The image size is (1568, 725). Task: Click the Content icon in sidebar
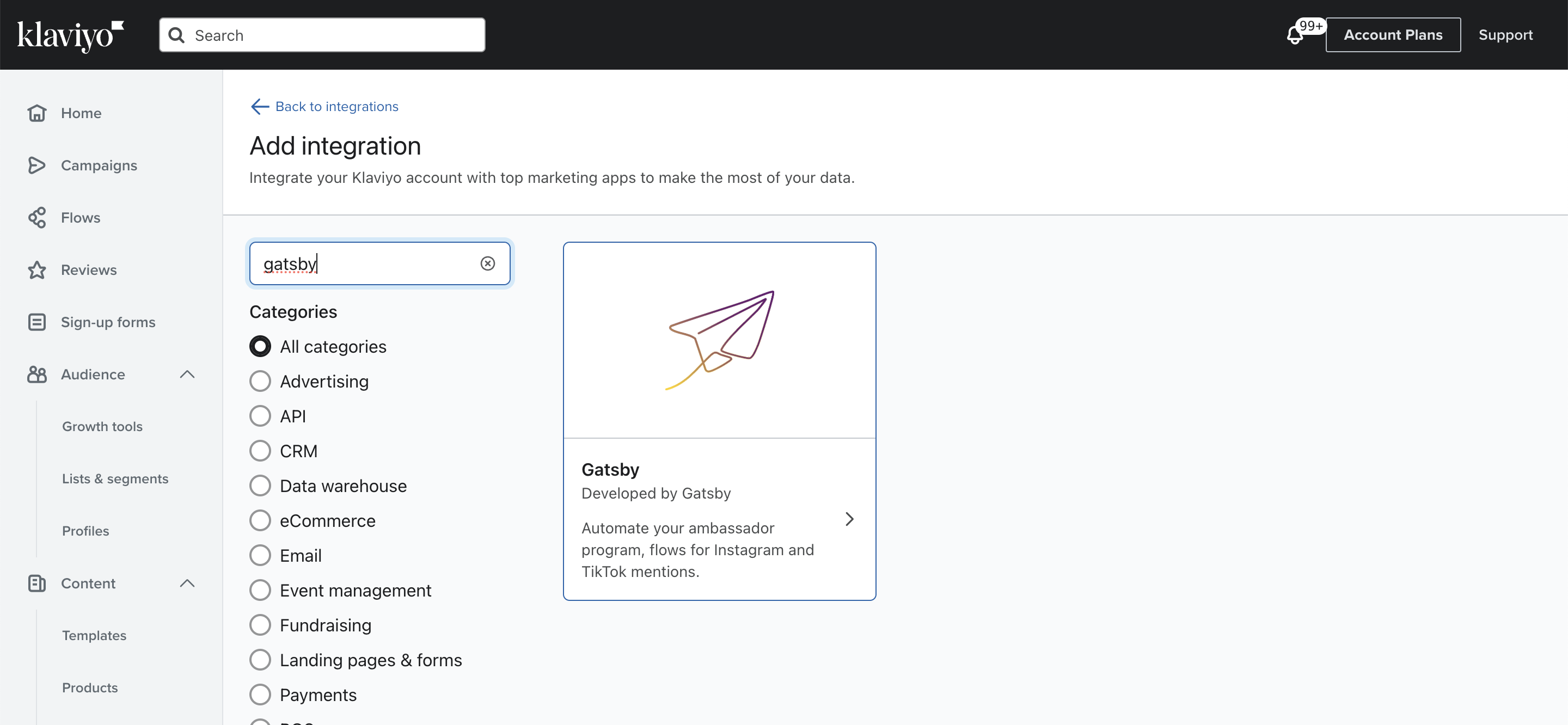pyautogui.click(x=36, y=583)
